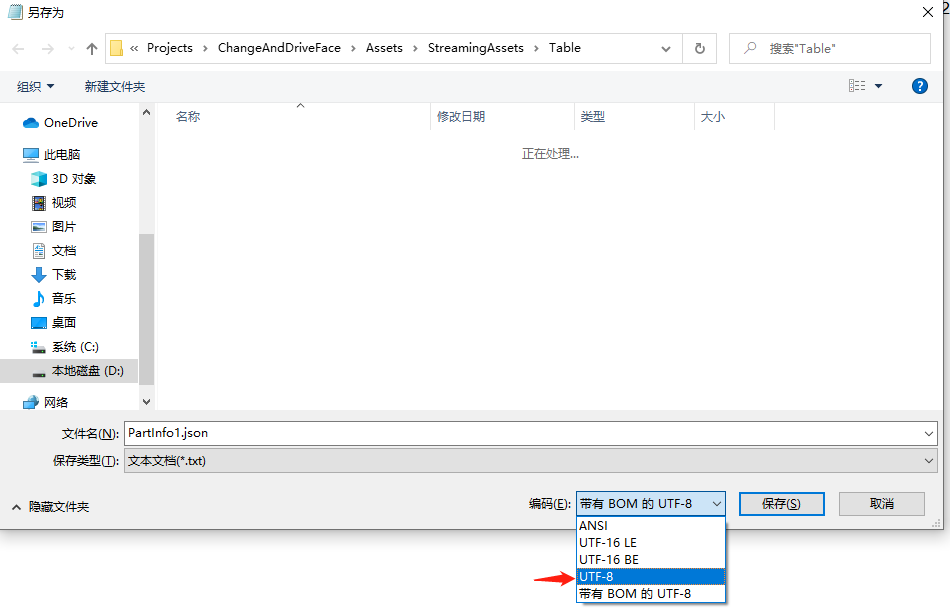The width and height of the screenshot is (950, 610).
Task: Click the 保存 button
Action: click(782, 504)
